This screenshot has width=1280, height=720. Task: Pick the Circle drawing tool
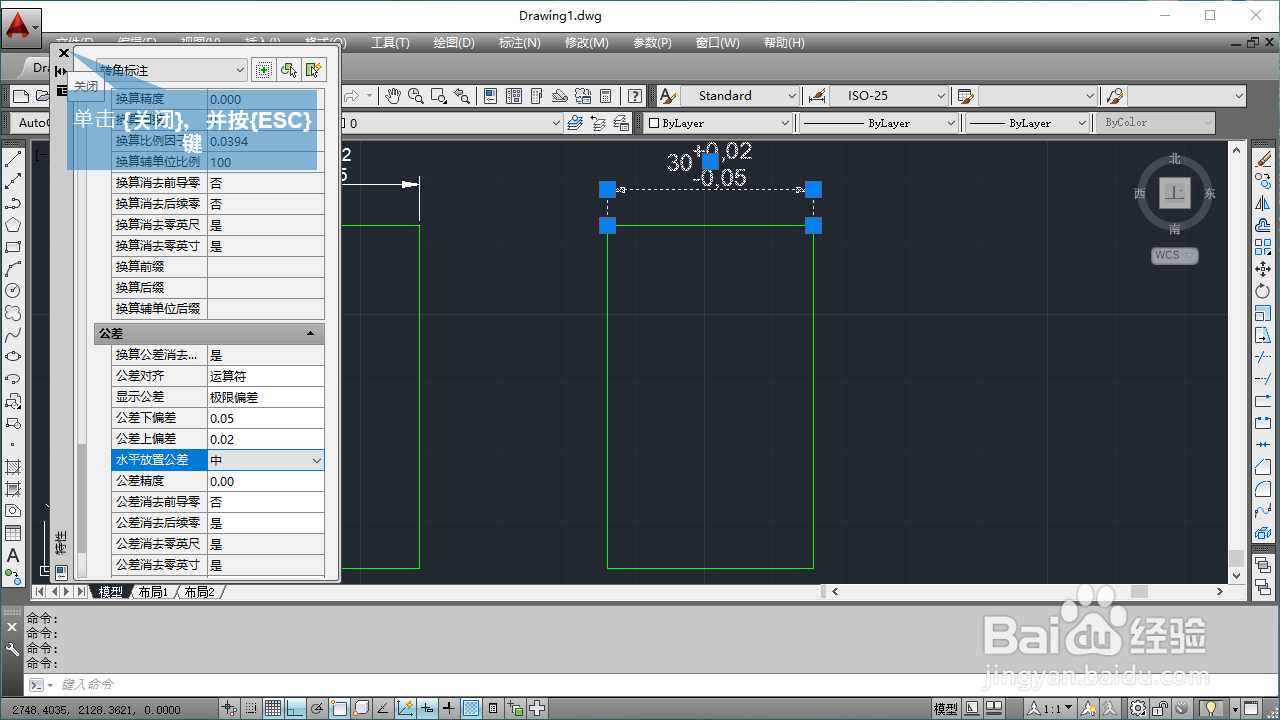[13, 290]
